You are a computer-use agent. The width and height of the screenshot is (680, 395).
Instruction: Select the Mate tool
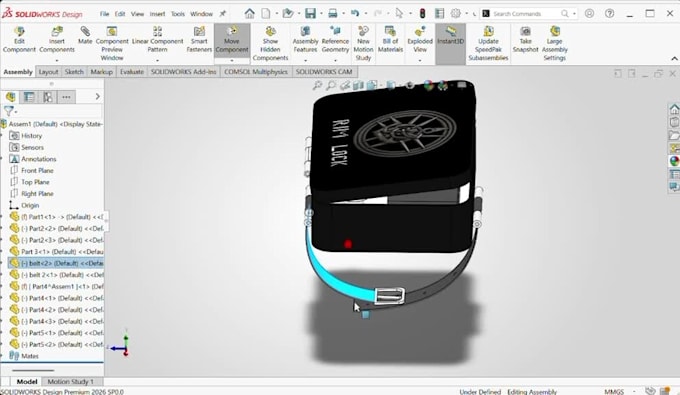click(x=85, y=36)
